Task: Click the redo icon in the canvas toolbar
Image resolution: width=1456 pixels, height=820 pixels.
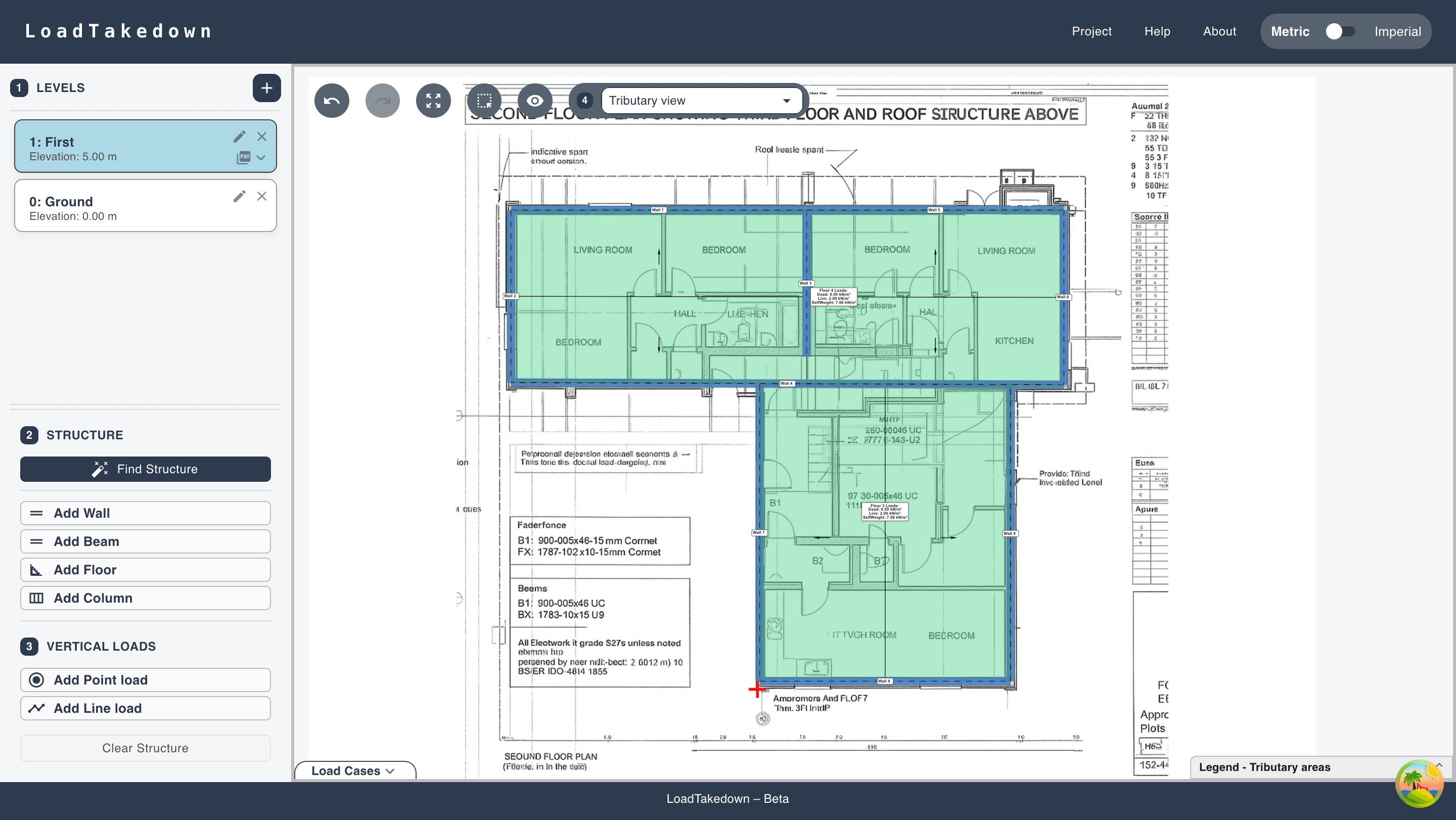Action: coord(383,100)
